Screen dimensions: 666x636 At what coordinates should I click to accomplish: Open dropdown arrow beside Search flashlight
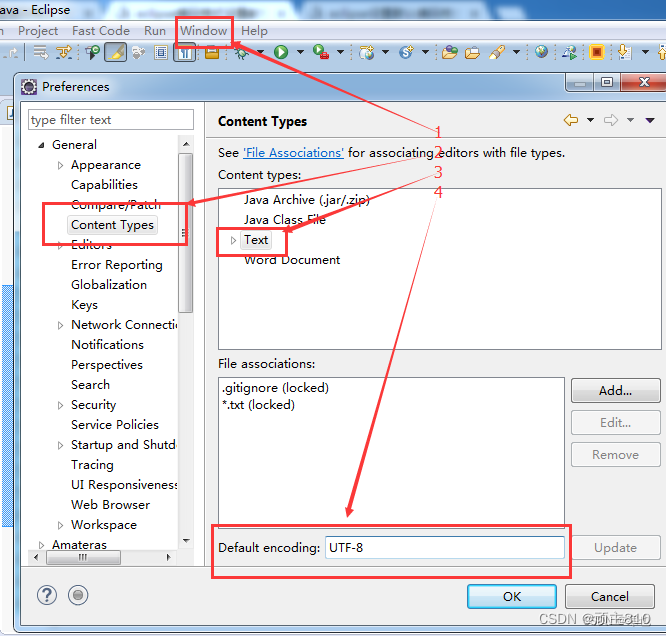click(516, 52)
